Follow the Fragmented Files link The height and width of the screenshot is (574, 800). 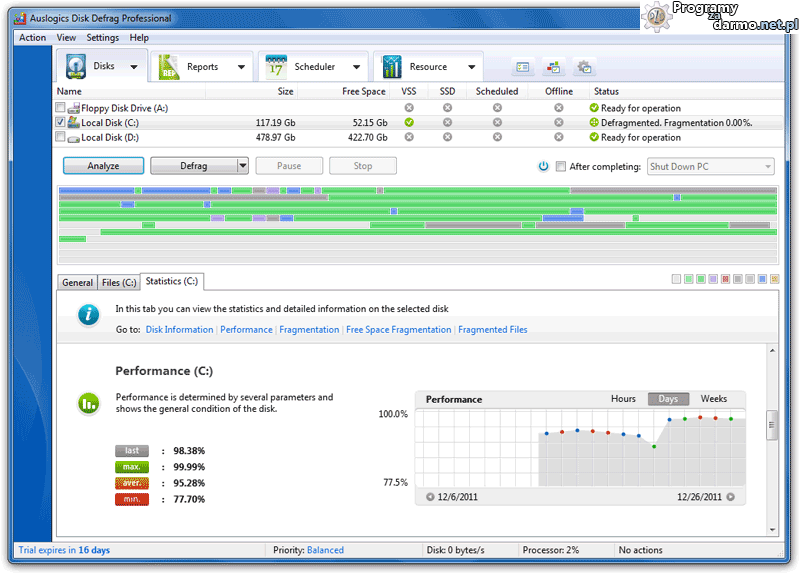[492, 330]
